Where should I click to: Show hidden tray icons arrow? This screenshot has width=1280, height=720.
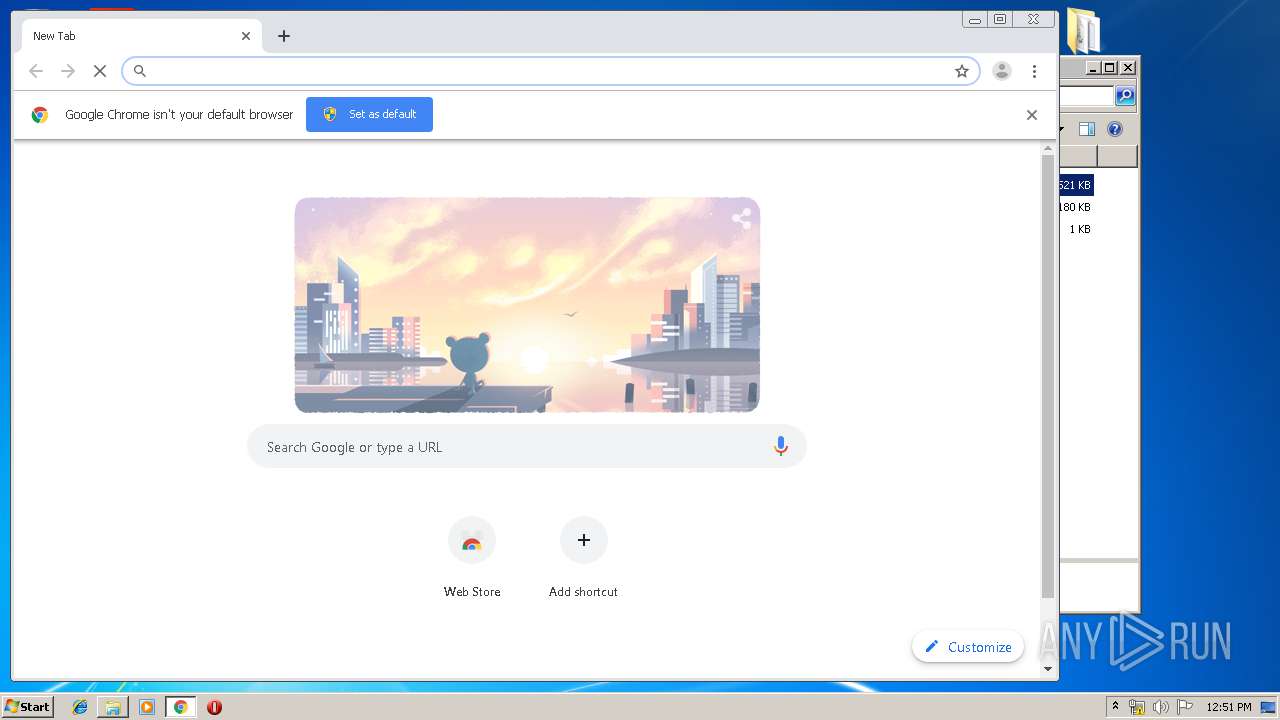(1115, 707)
